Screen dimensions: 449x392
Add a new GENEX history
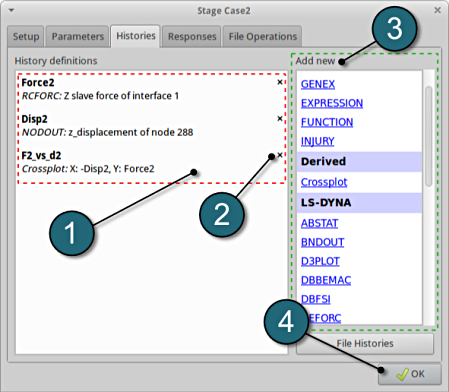pyautogui.click(x=318, y=84)
